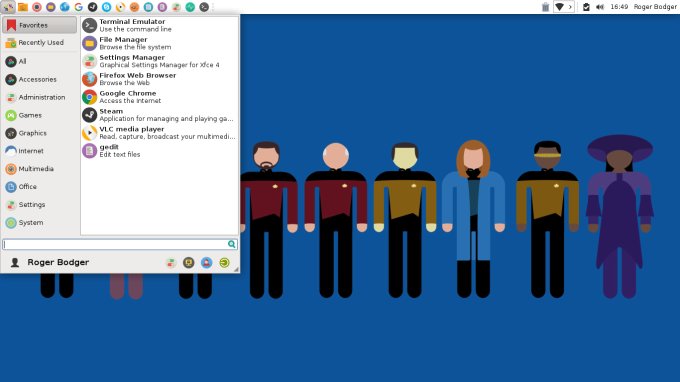
Task: Open All Settings button at menu bottom
Action: 171,262
